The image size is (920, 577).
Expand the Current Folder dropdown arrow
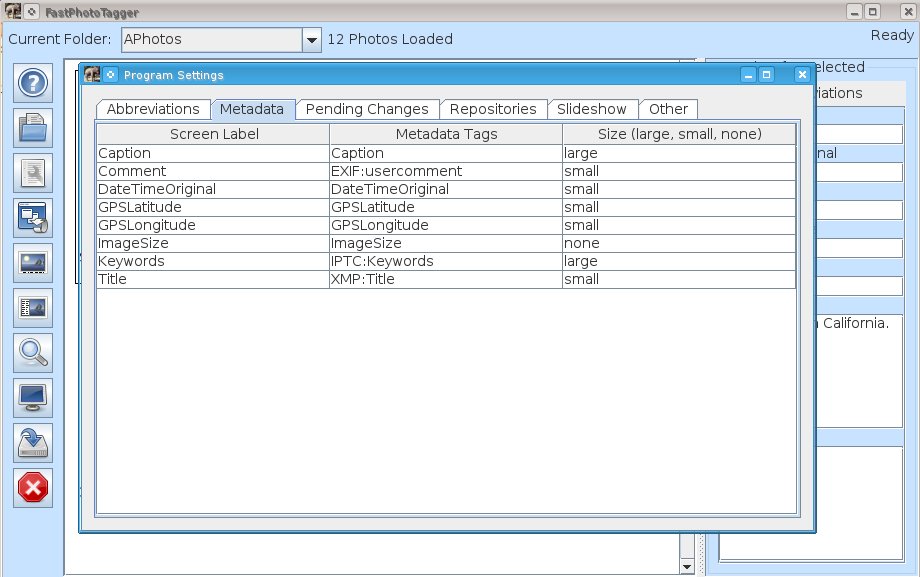(x=312, y=40)
